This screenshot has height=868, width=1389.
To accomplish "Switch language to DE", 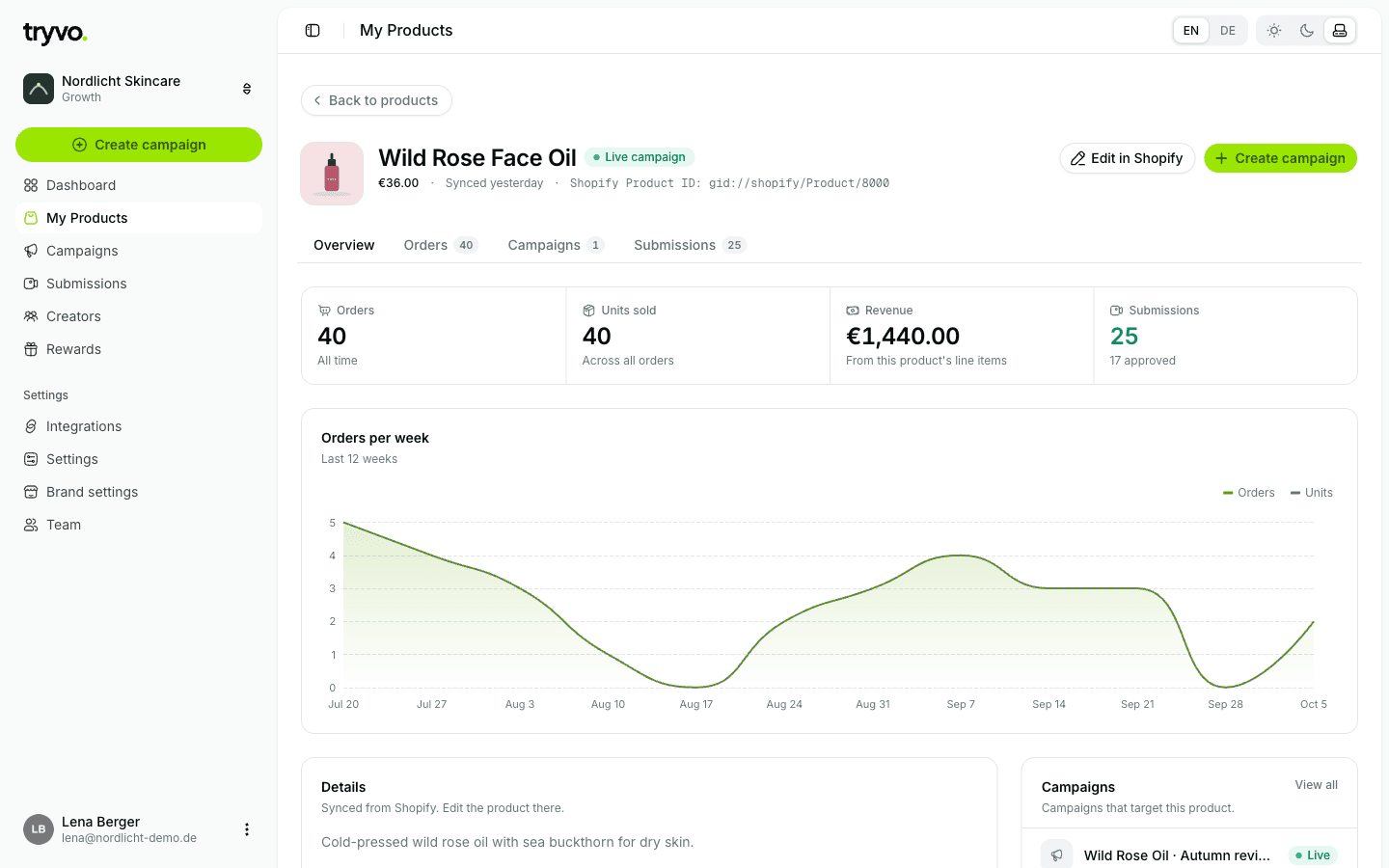I will click(1228, 31).
